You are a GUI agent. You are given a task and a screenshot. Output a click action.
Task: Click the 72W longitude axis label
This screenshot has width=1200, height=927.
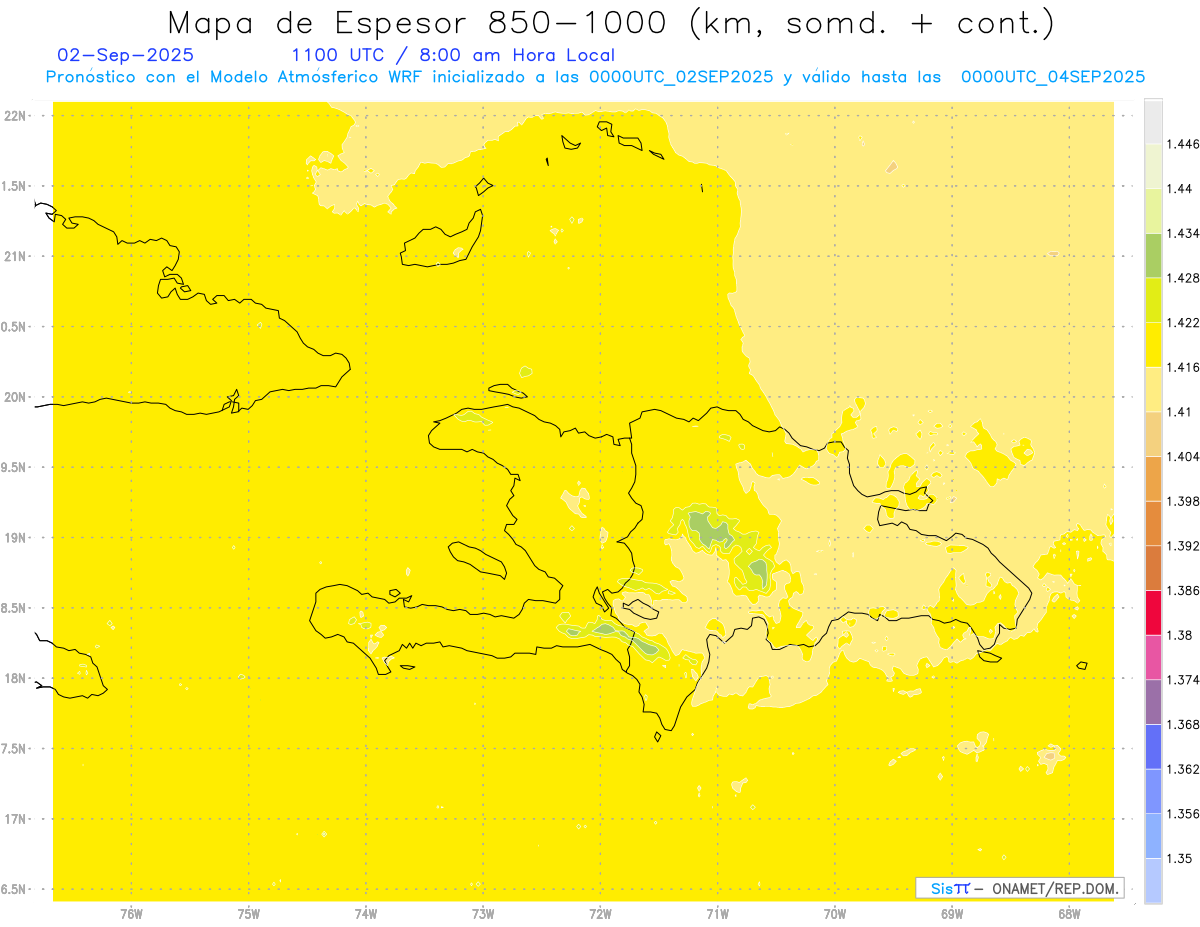(600, 914)
